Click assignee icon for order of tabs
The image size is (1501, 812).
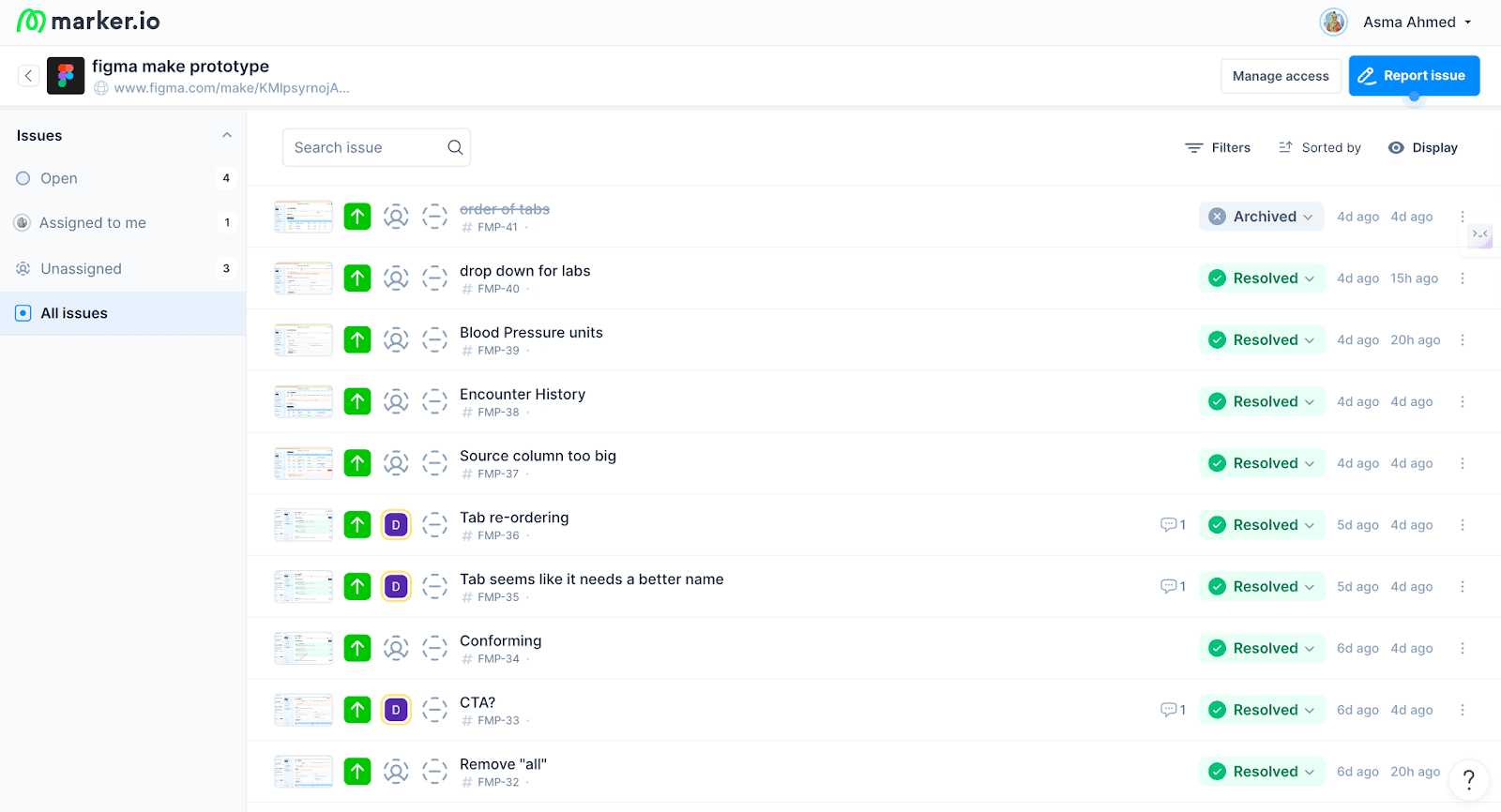396,217
